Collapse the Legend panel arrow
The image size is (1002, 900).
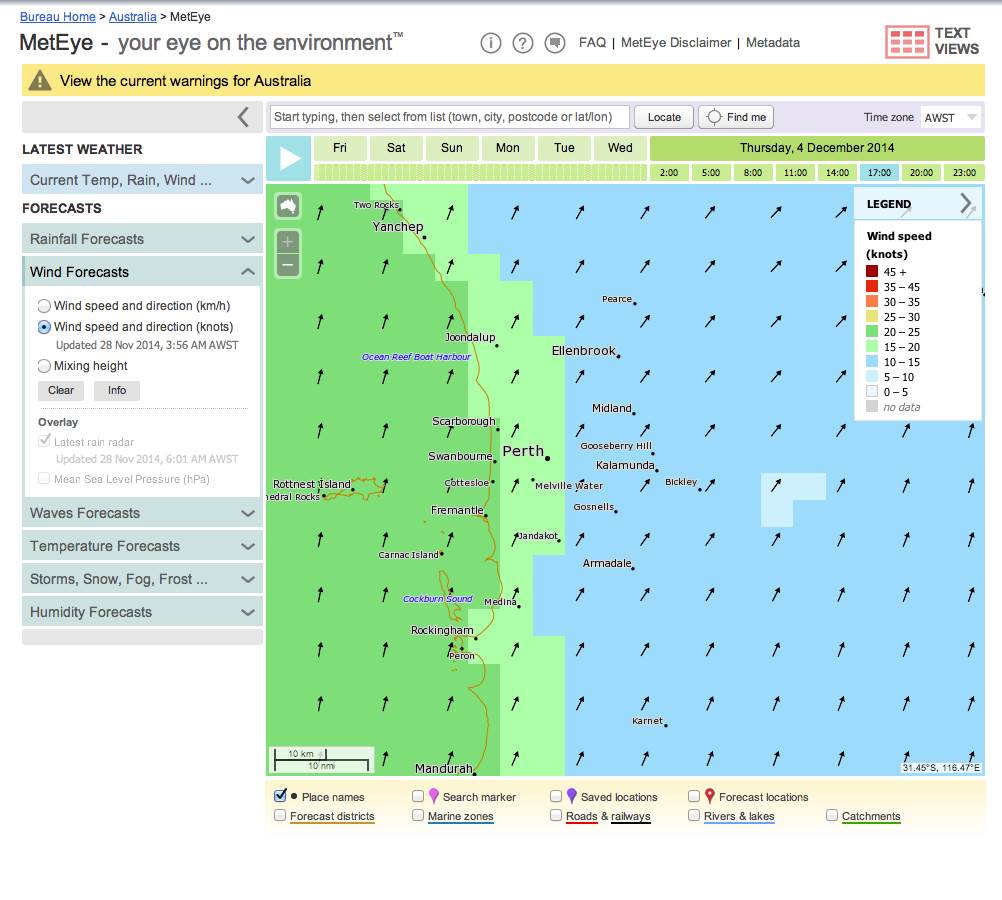[965, 204]
